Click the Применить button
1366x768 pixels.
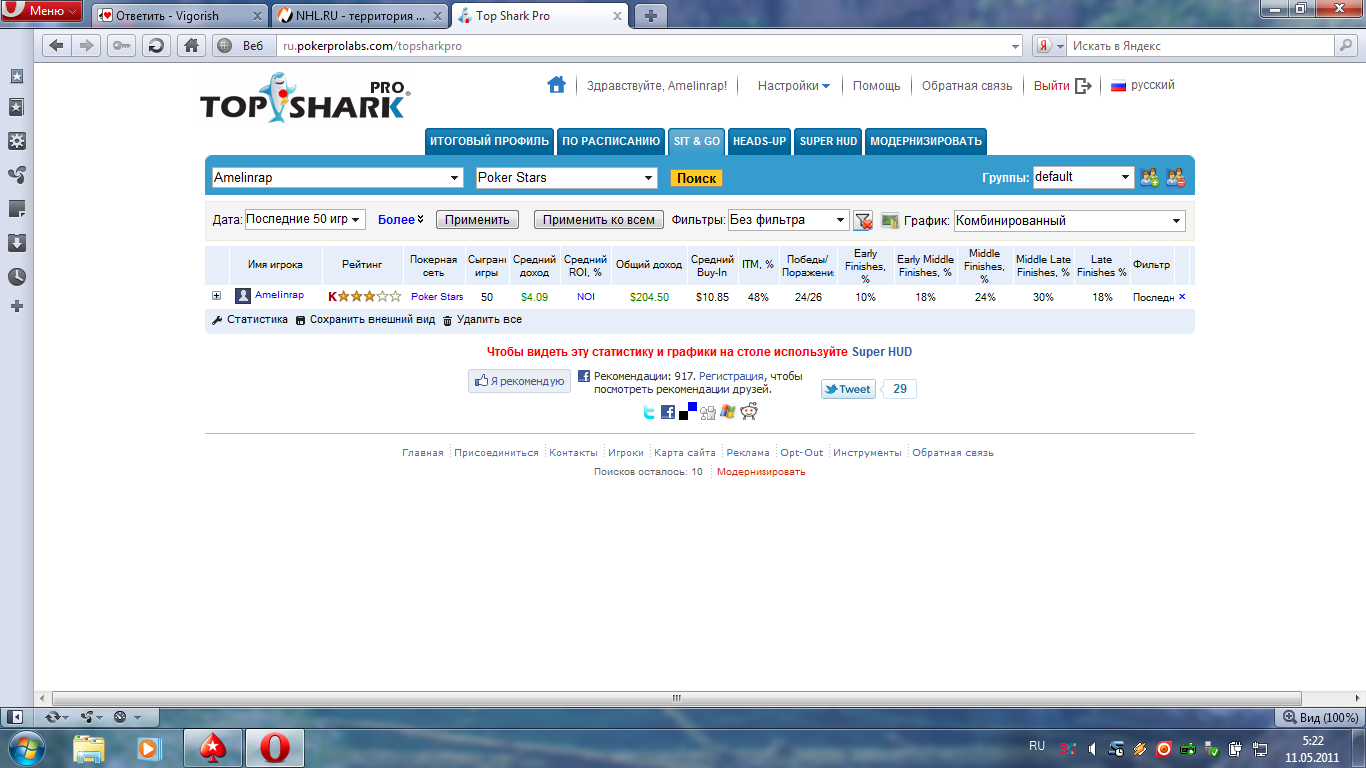point(477,220)
